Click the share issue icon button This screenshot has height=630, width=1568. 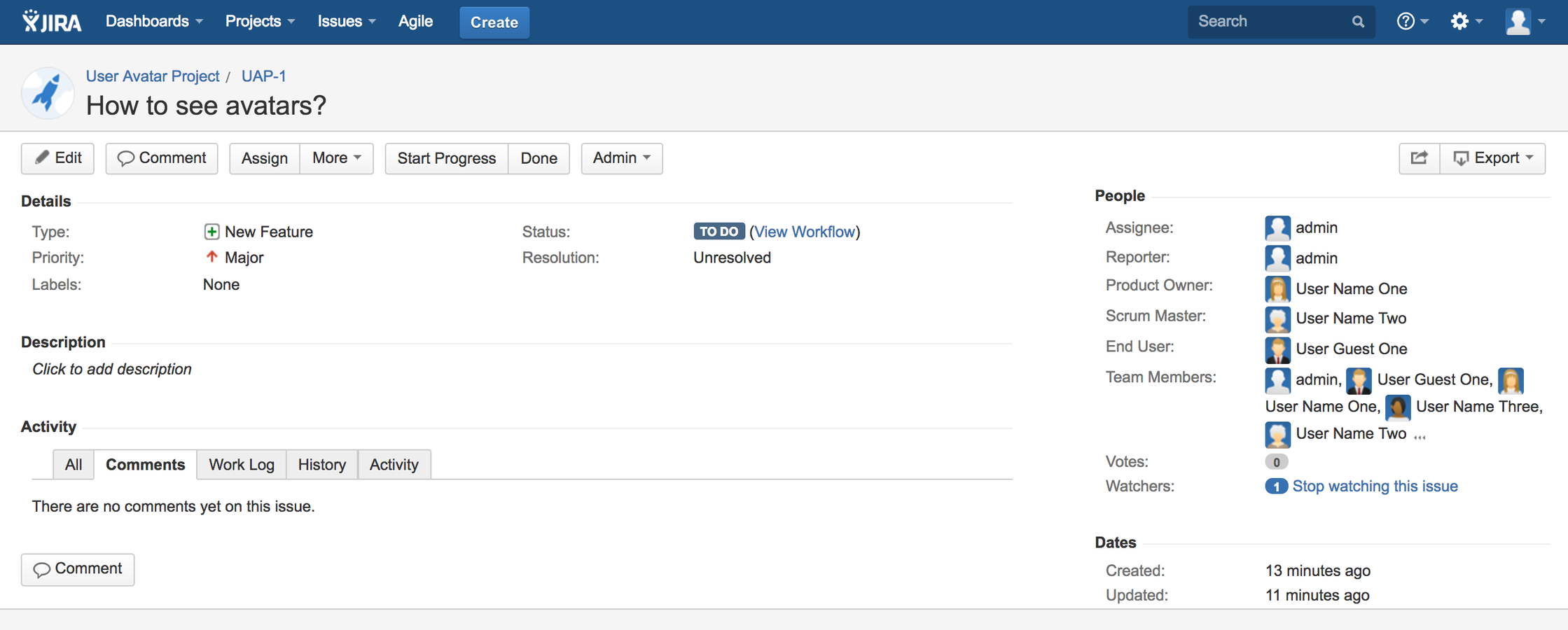coord(1419,158)
